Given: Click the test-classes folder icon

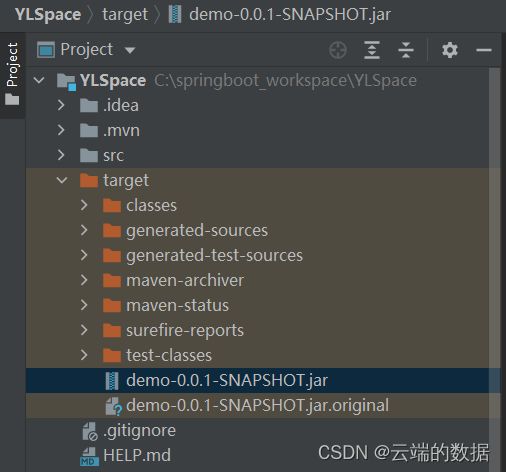Looking at the screenshot, I should pyautogui.click(x=112, y=355).
